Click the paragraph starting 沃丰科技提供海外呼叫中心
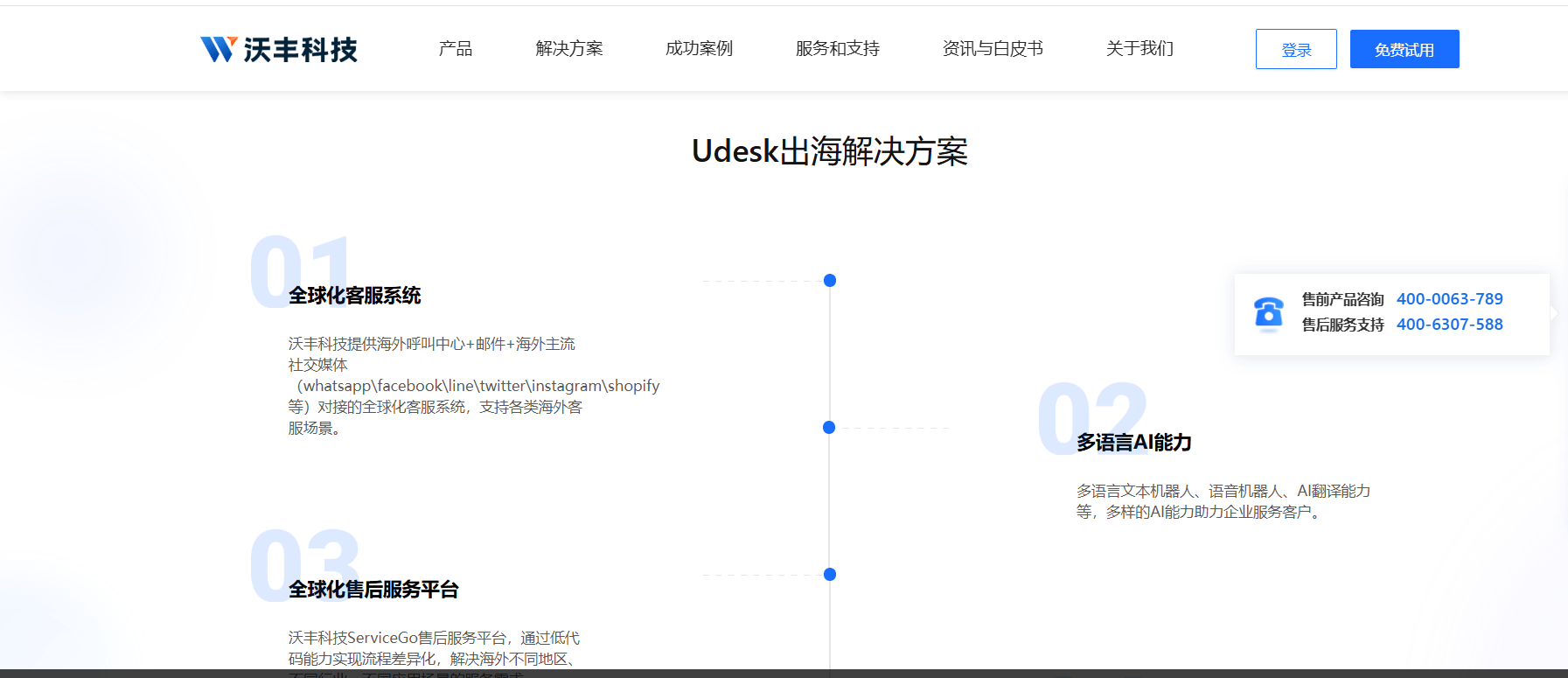 pos(474,386)
